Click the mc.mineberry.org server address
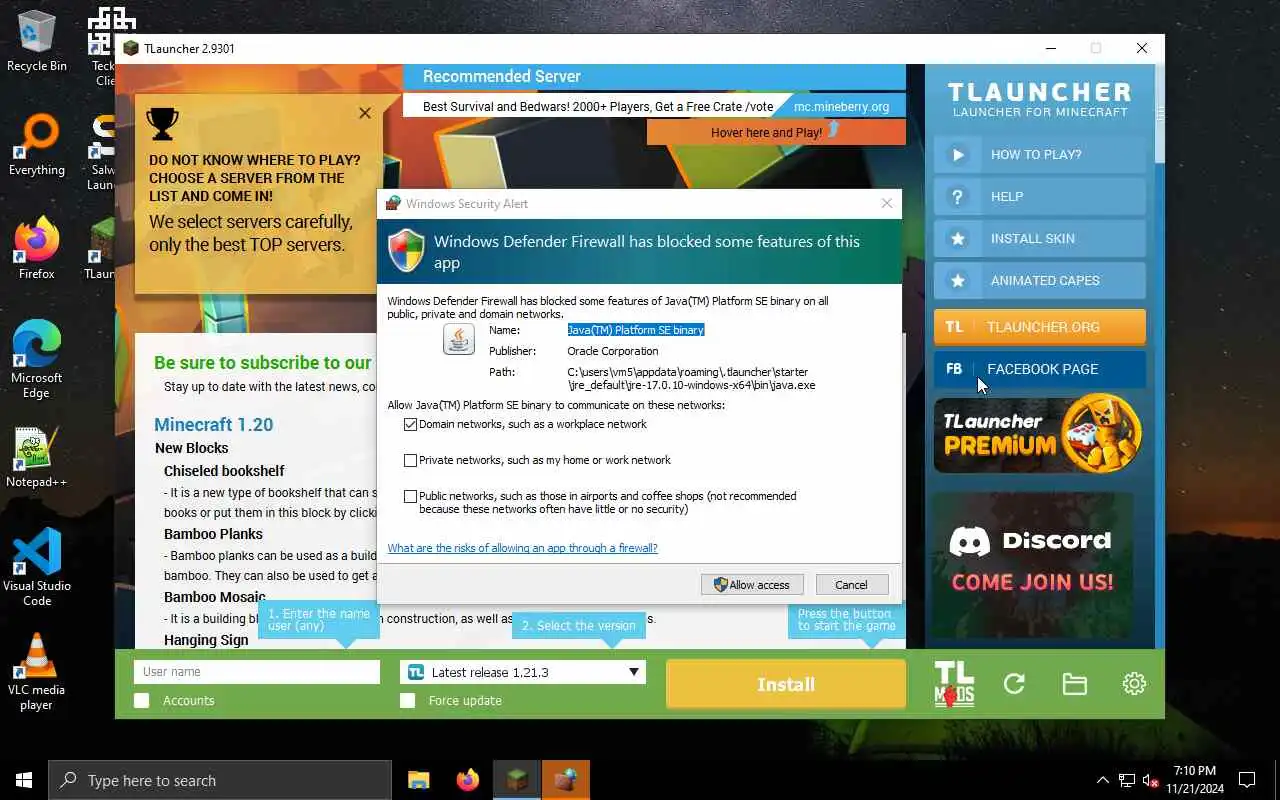 point(841,106)
